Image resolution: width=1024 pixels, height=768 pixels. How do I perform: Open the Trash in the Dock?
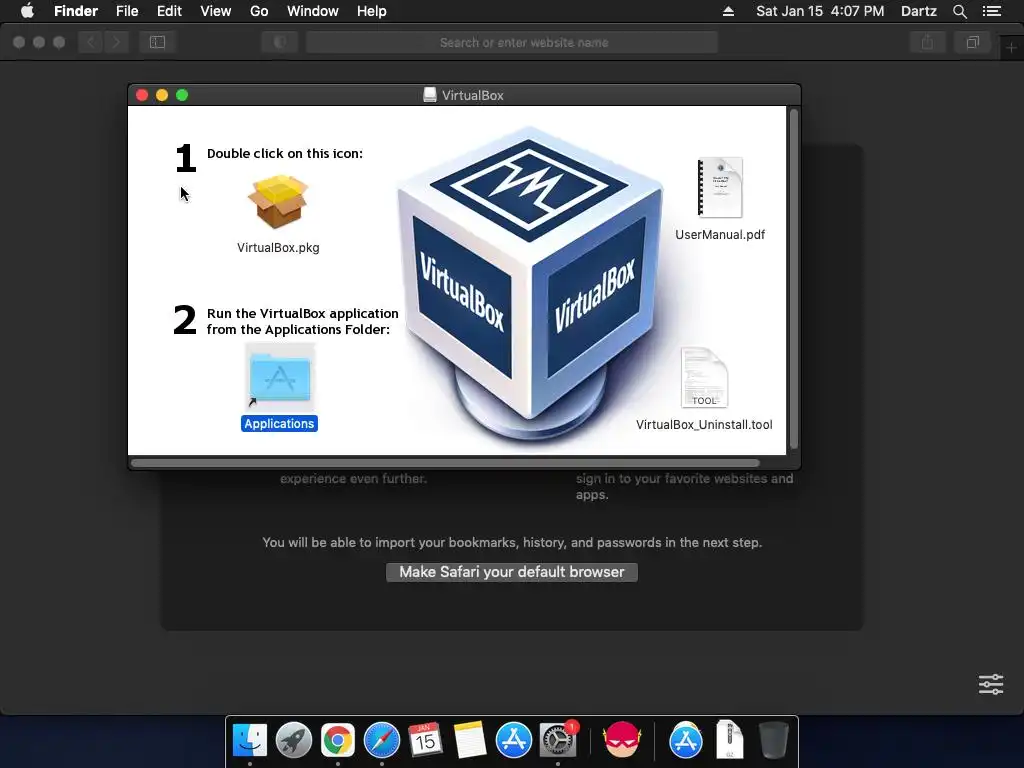774,740
